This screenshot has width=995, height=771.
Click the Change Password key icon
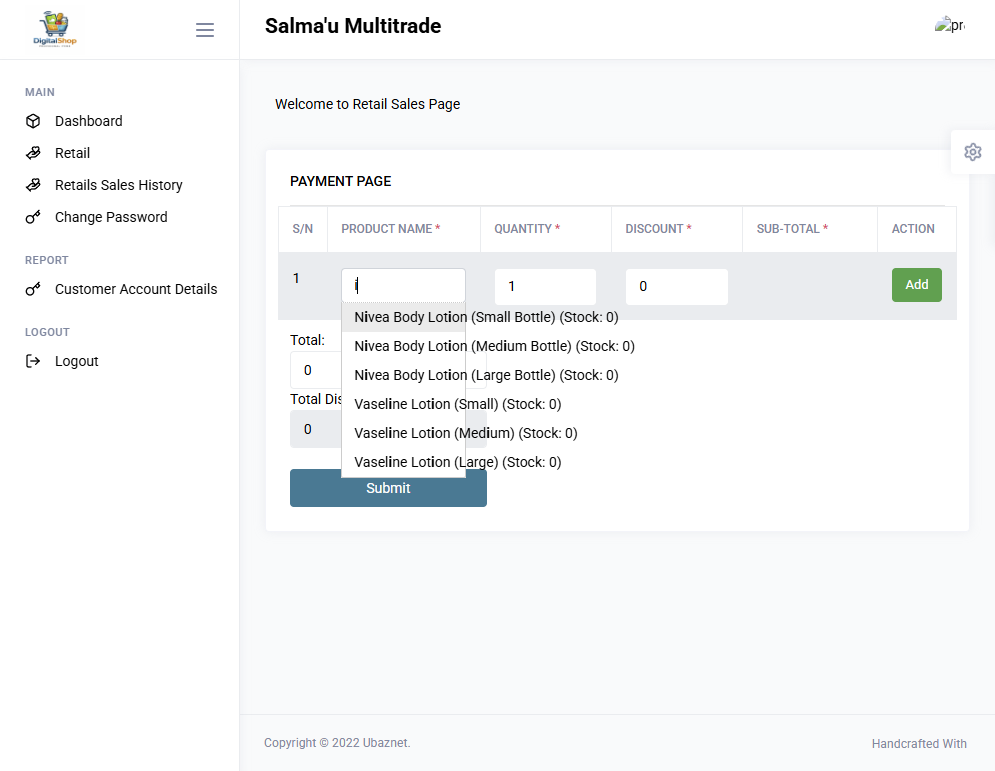pos(33,217)
